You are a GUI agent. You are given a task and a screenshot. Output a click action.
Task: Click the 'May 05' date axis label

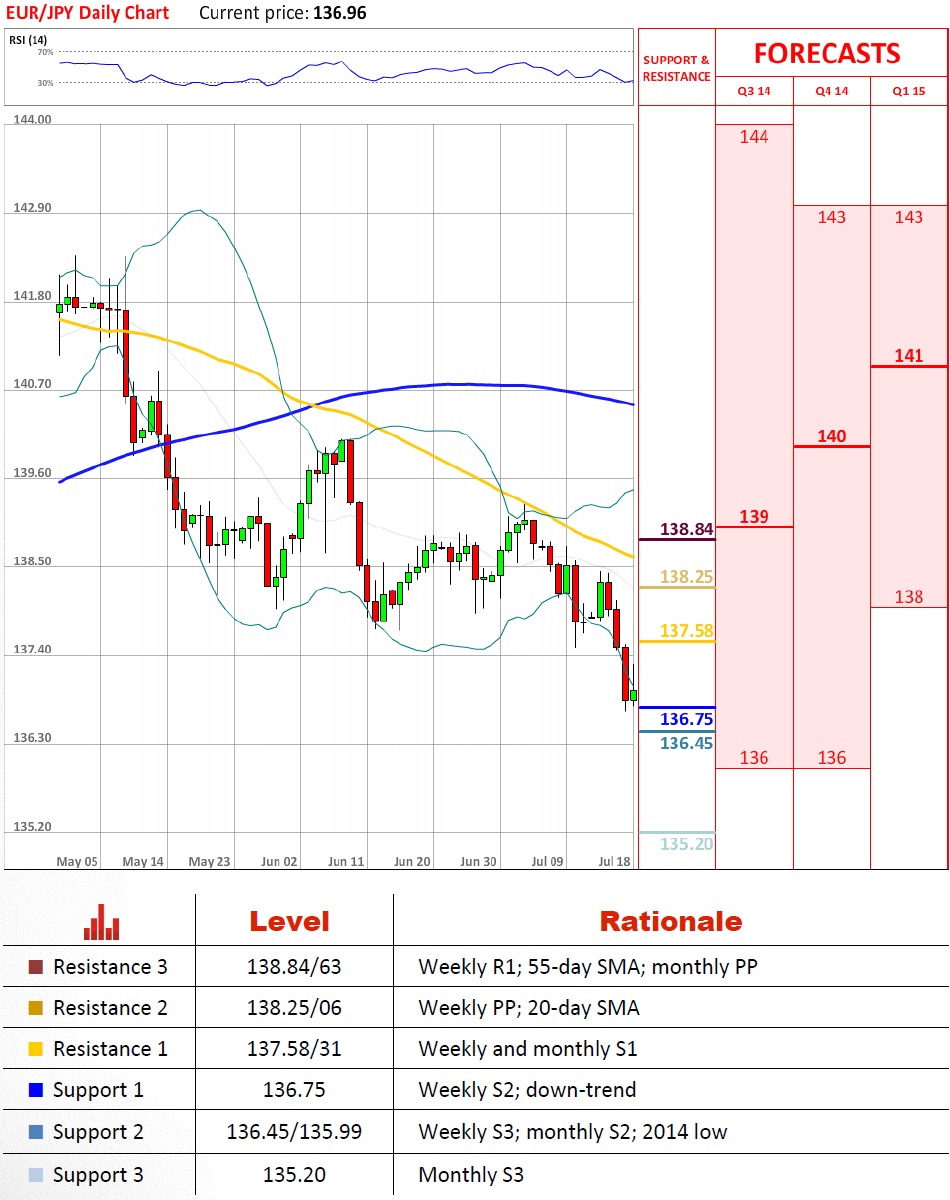pos(77,861)
